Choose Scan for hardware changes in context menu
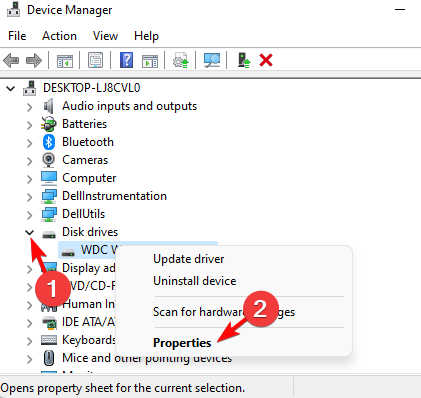This screenshot has height=398, width=421. [224, 312]
